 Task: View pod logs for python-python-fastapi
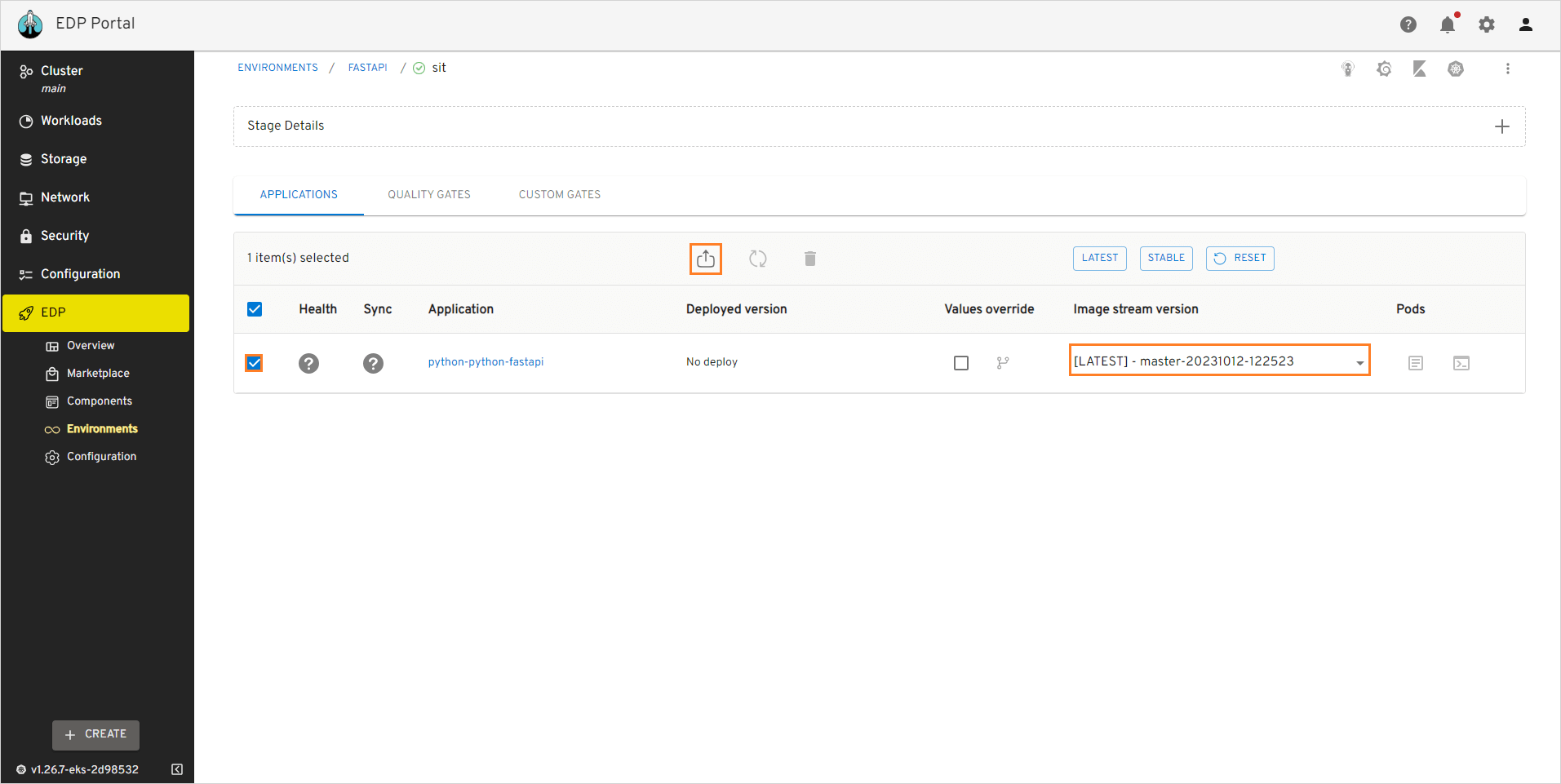[x=1415, y=363]
